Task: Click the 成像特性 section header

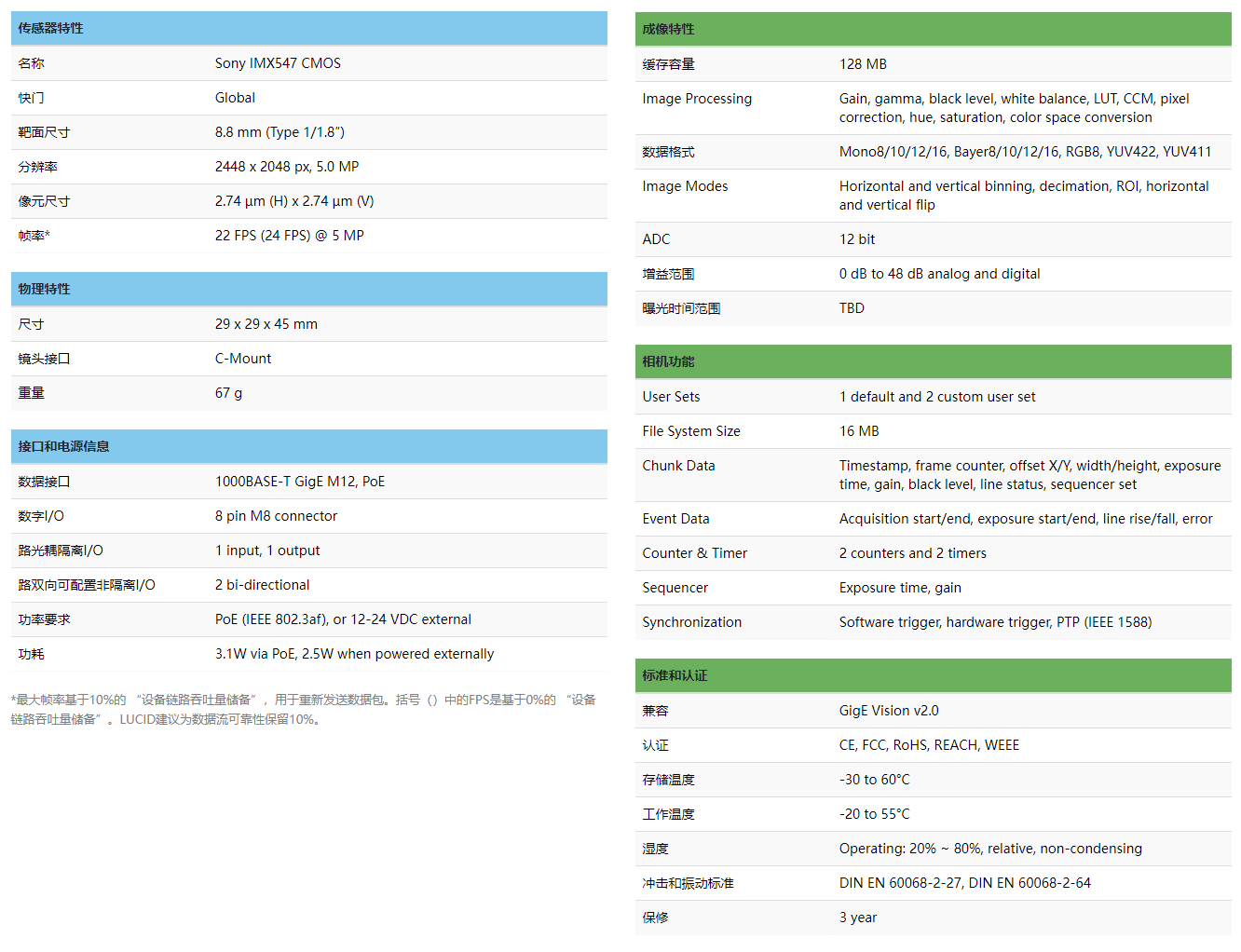Action: click(668, 29)
